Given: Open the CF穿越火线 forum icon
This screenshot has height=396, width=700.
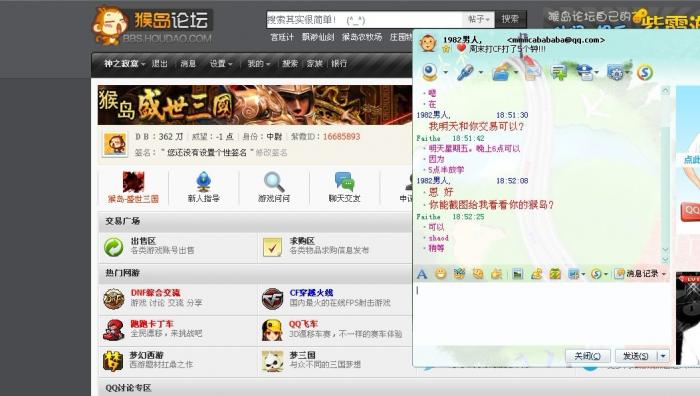Looking at the screenshot, I should (x=272, y=299).
